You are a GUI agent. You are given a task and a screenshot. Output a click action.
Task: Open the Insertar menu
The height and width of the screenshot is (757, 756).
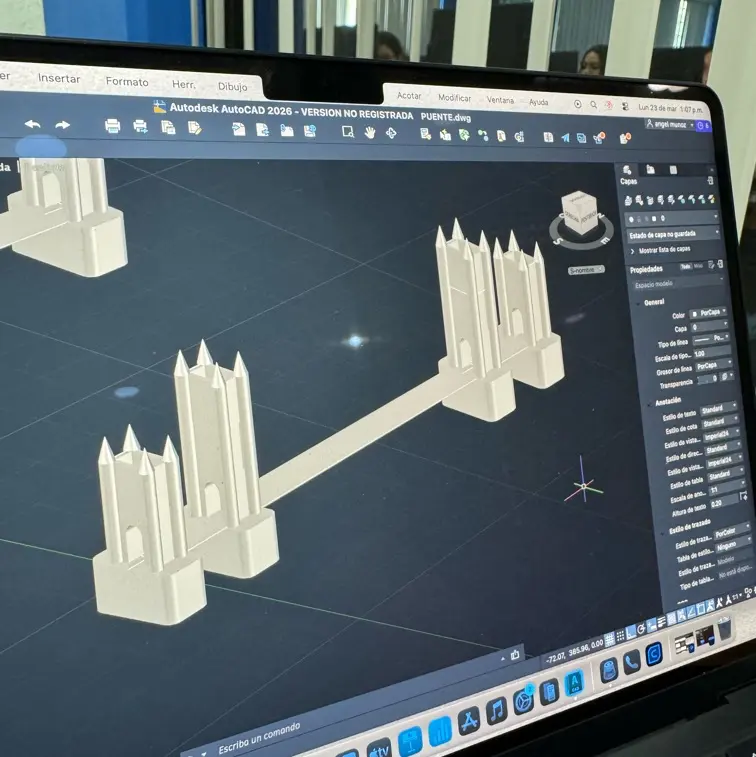[x=59, y=78]
